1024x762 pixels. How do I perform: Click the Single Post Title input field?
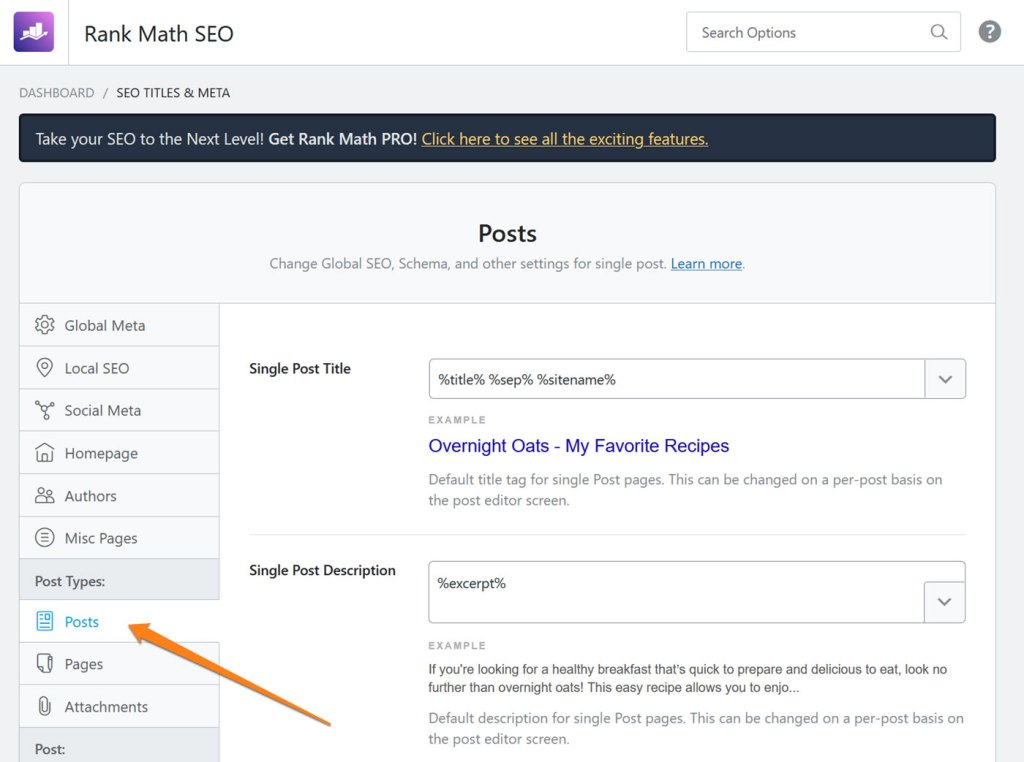(x=677, y=379)
